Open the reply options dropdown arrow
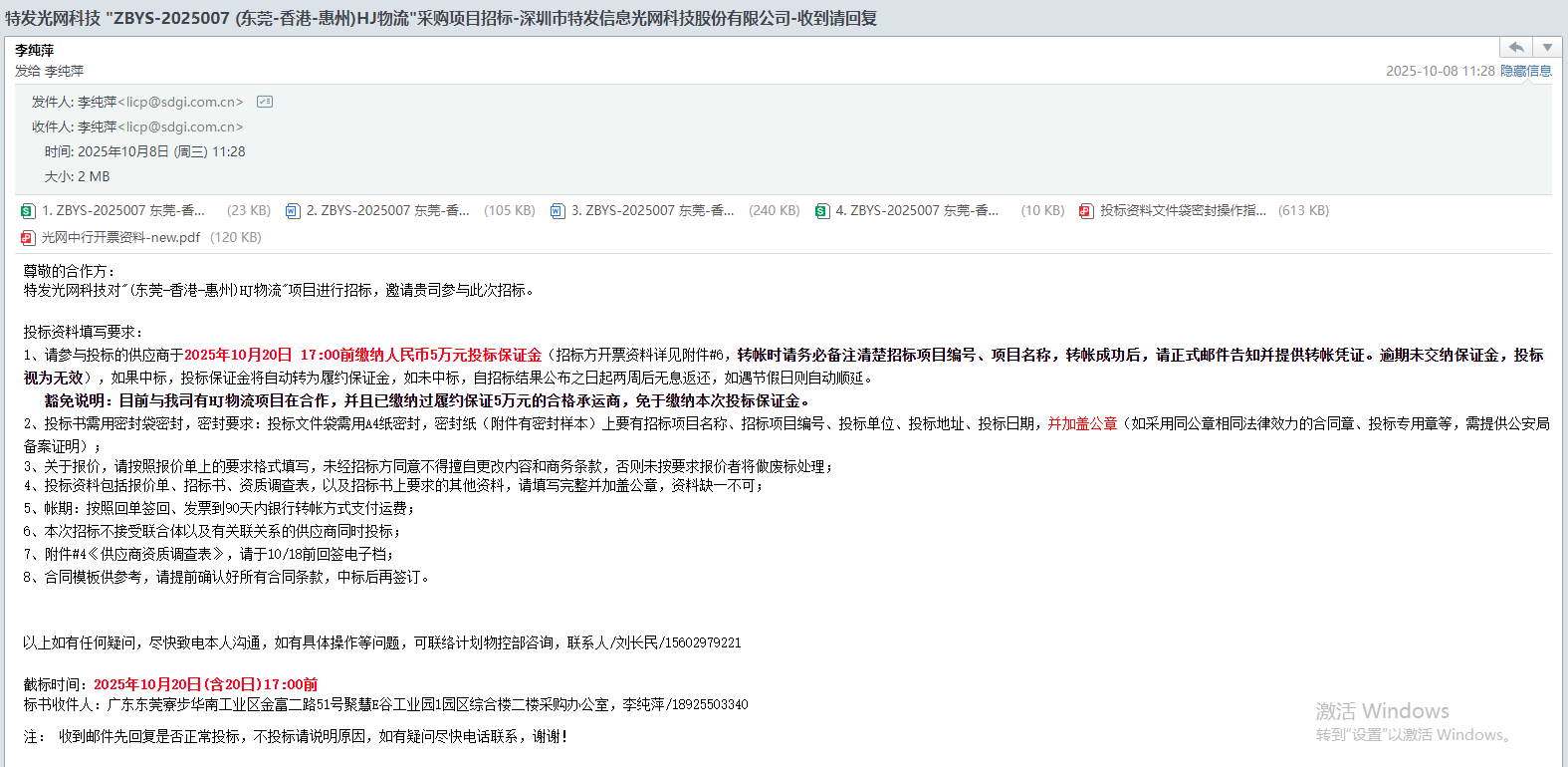The image size is (1568, 767). pyautogui.click(x=1546, y=48)
